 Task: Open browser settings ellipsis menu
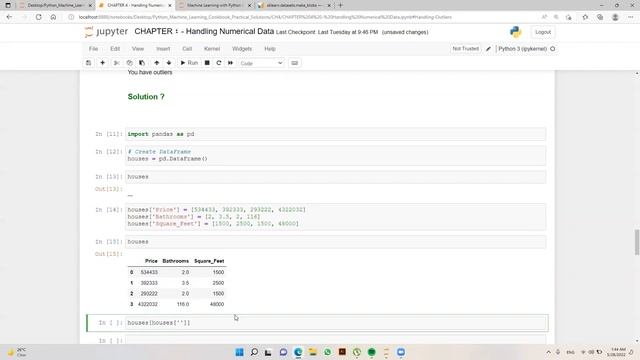tap(631, 17)
